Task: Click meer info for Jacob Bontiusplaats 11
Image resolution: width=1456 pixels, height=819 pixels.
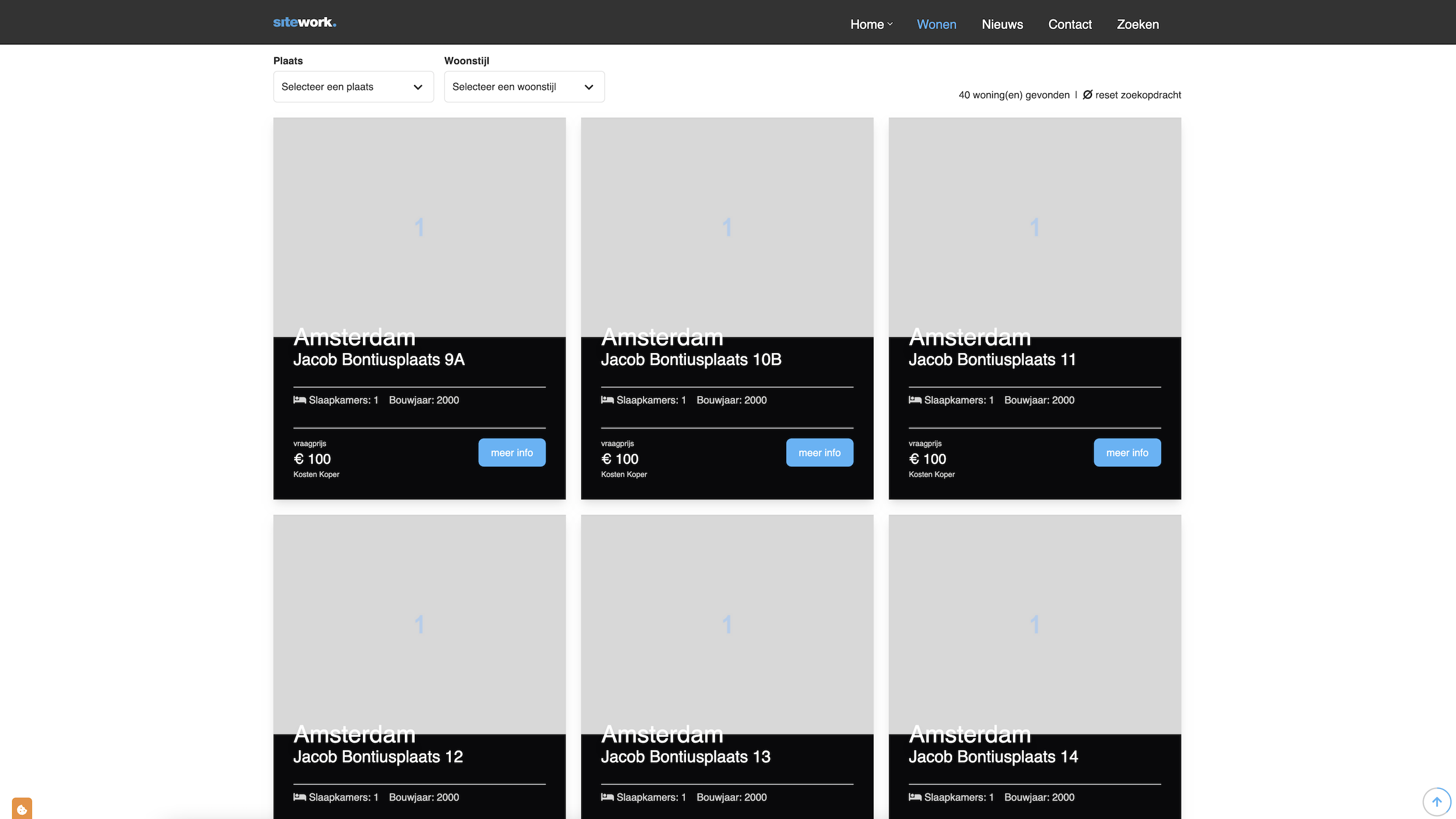Action: (x=1126, y=453)
